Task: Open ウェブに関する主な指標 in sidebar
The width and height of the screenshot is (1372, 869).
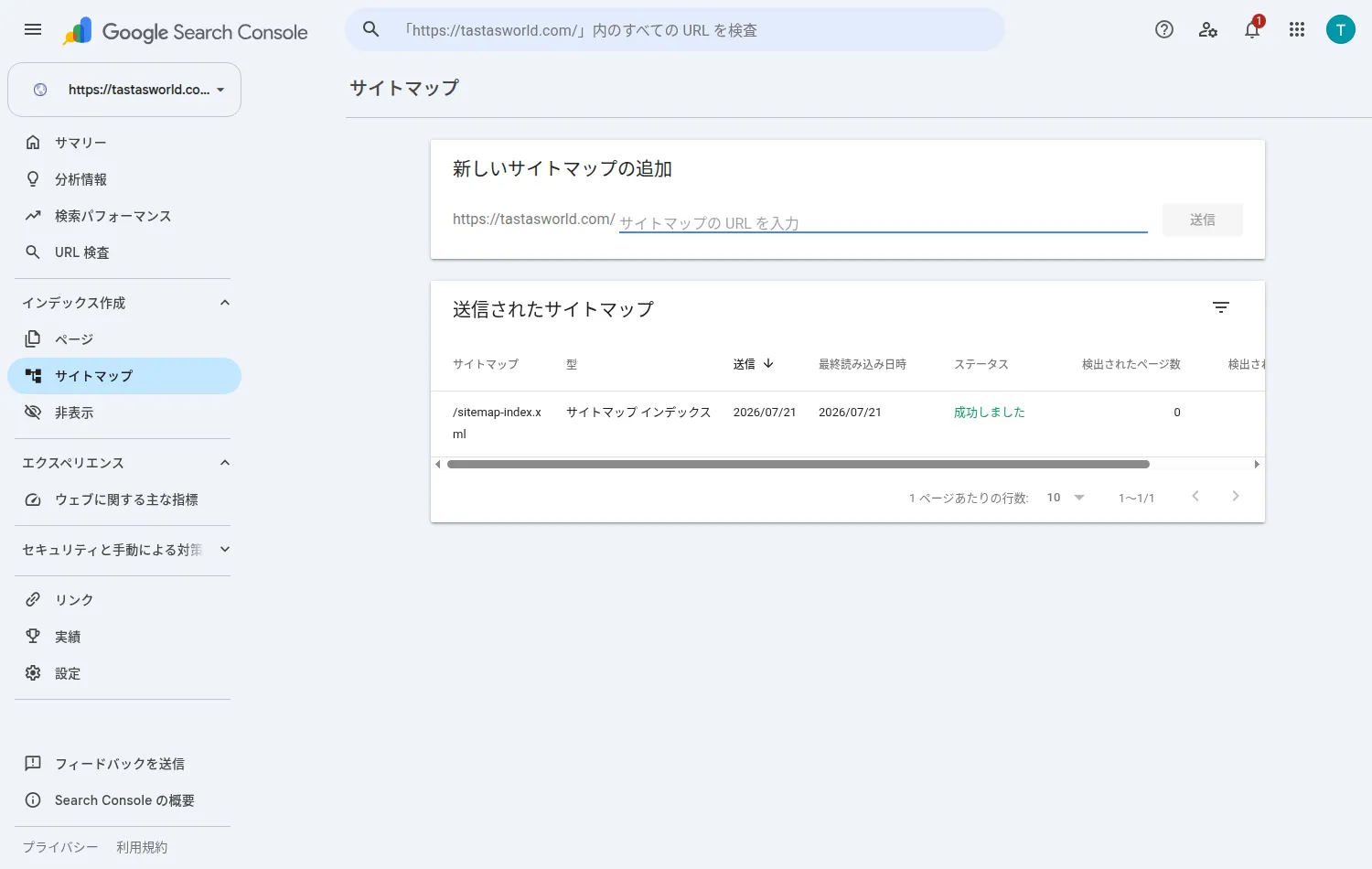Action: point(124,499)
